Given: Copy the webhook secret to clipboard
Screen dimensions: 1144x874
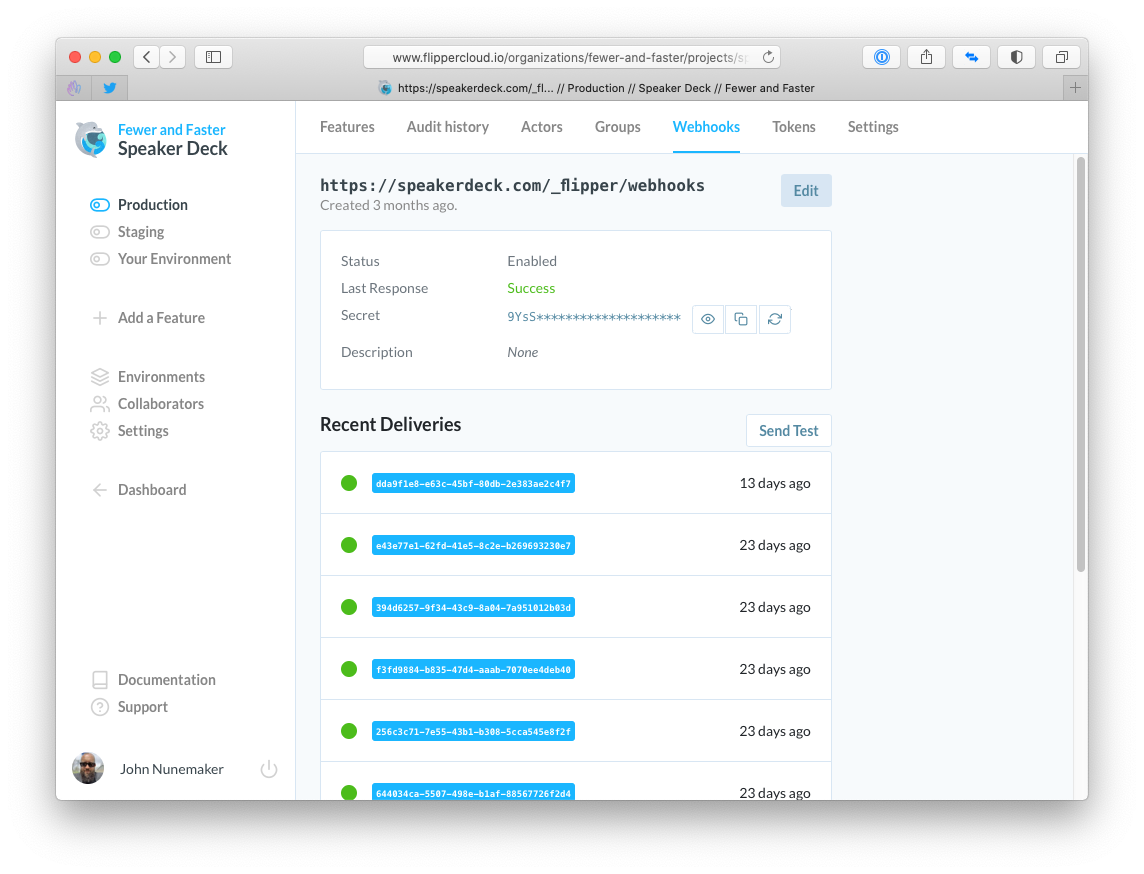Looking at the screenshot, I should tap(741, 319).
